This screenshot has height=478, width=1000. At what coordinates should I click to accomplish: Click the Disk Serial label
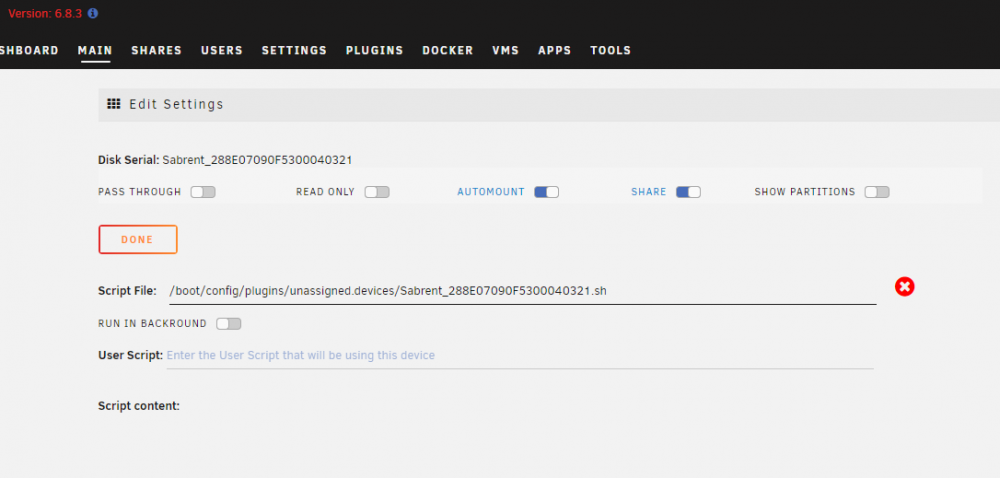click(129, 160)
